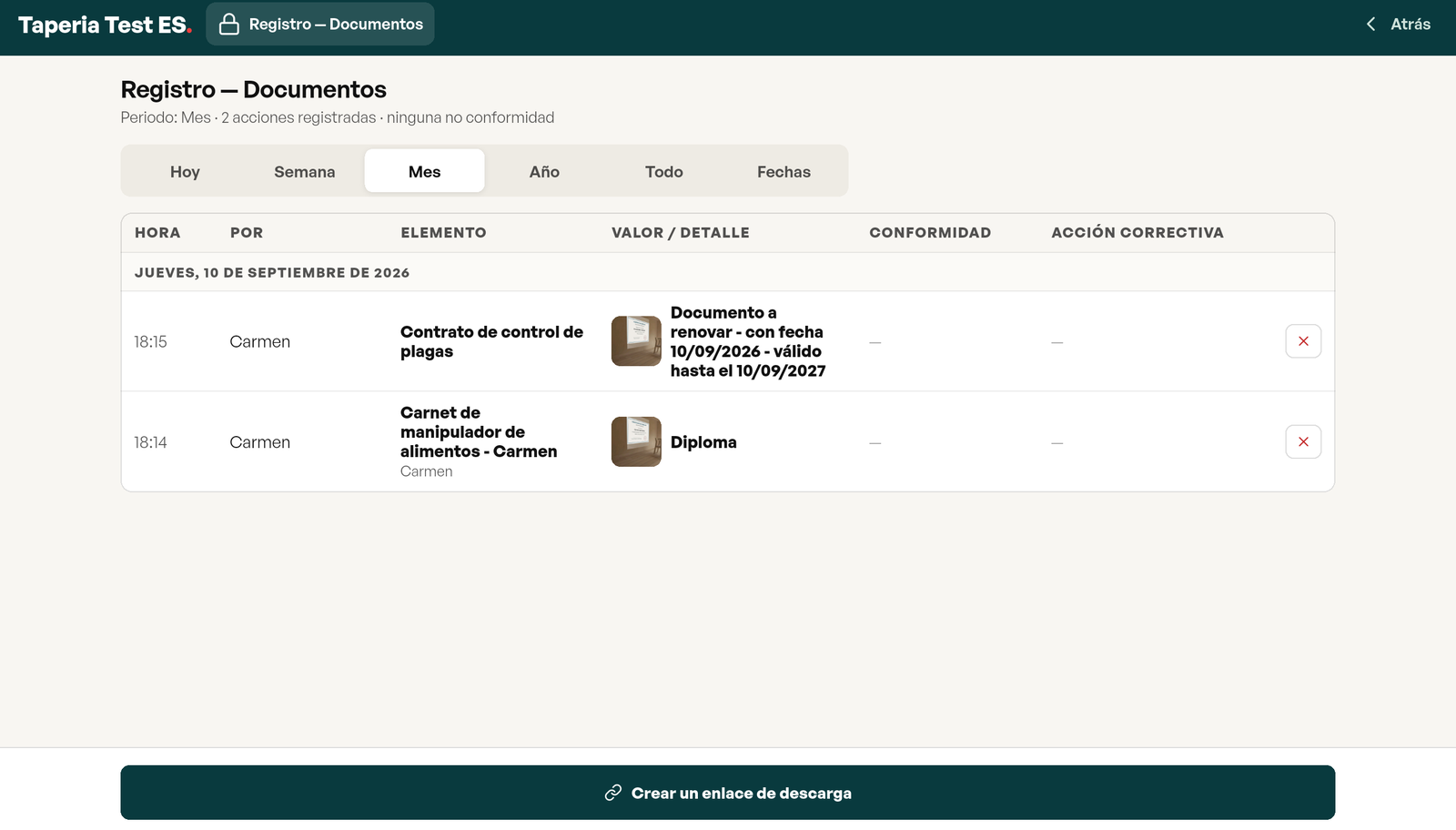Open the Fechas custom date tab
This screenshot has width=1456, height=830.
784,171
